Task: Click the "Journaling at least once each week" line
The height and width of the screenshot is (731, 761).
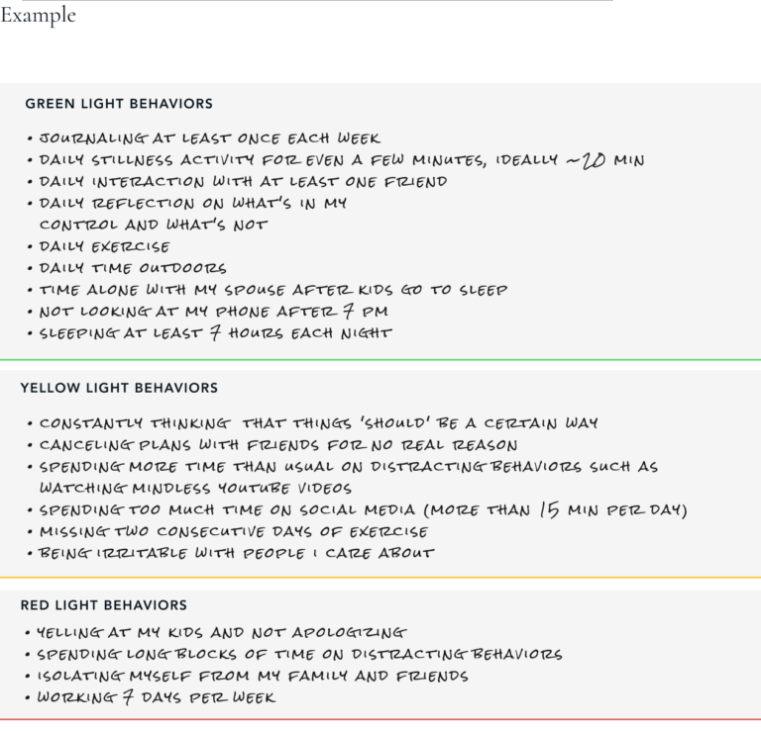Action: pyautogui.click(x=210, y=139)
